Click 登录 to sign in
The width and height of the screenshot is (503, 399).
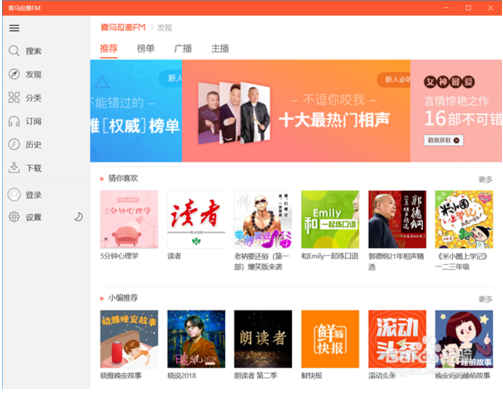(x=34, y=195)
